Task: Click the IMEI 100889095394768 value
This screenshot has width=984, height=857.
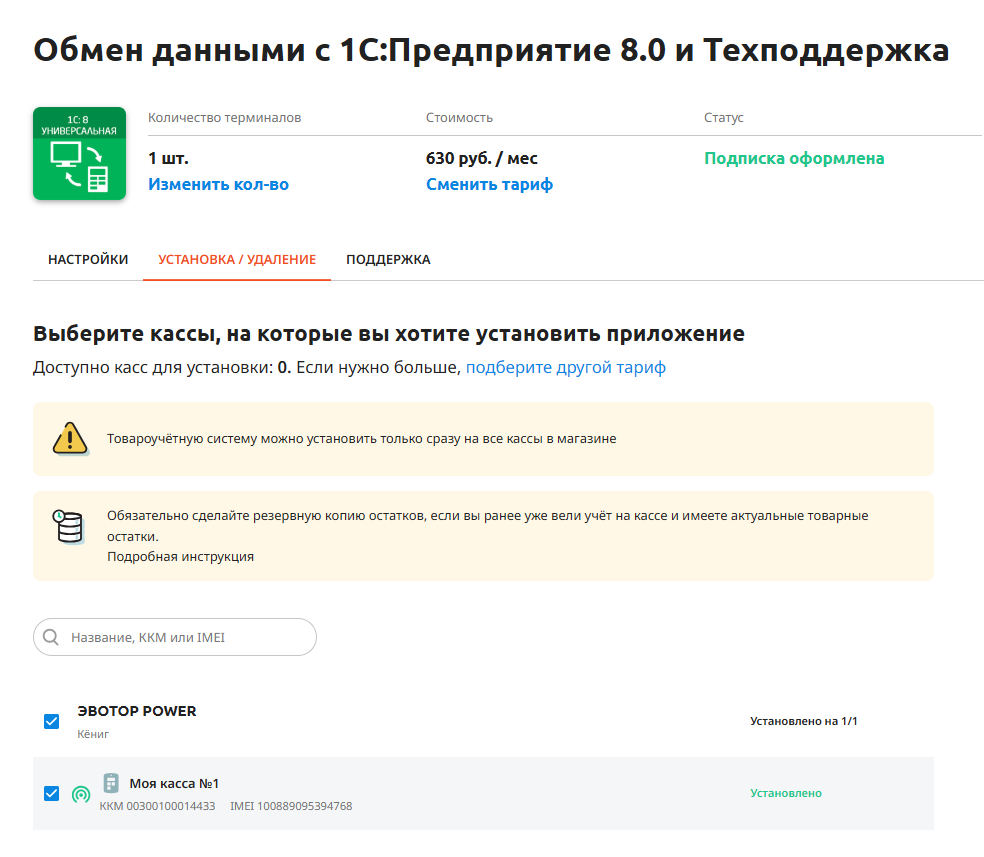Action: pyautogui.click(x=291, y=806)
